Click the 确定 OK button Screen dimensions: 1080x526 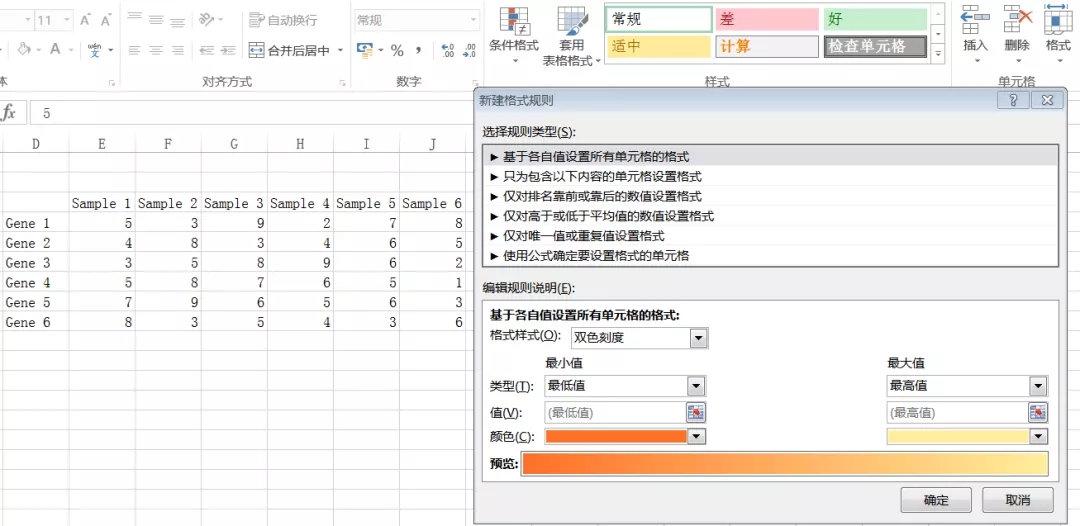click(x=936, y=500)
